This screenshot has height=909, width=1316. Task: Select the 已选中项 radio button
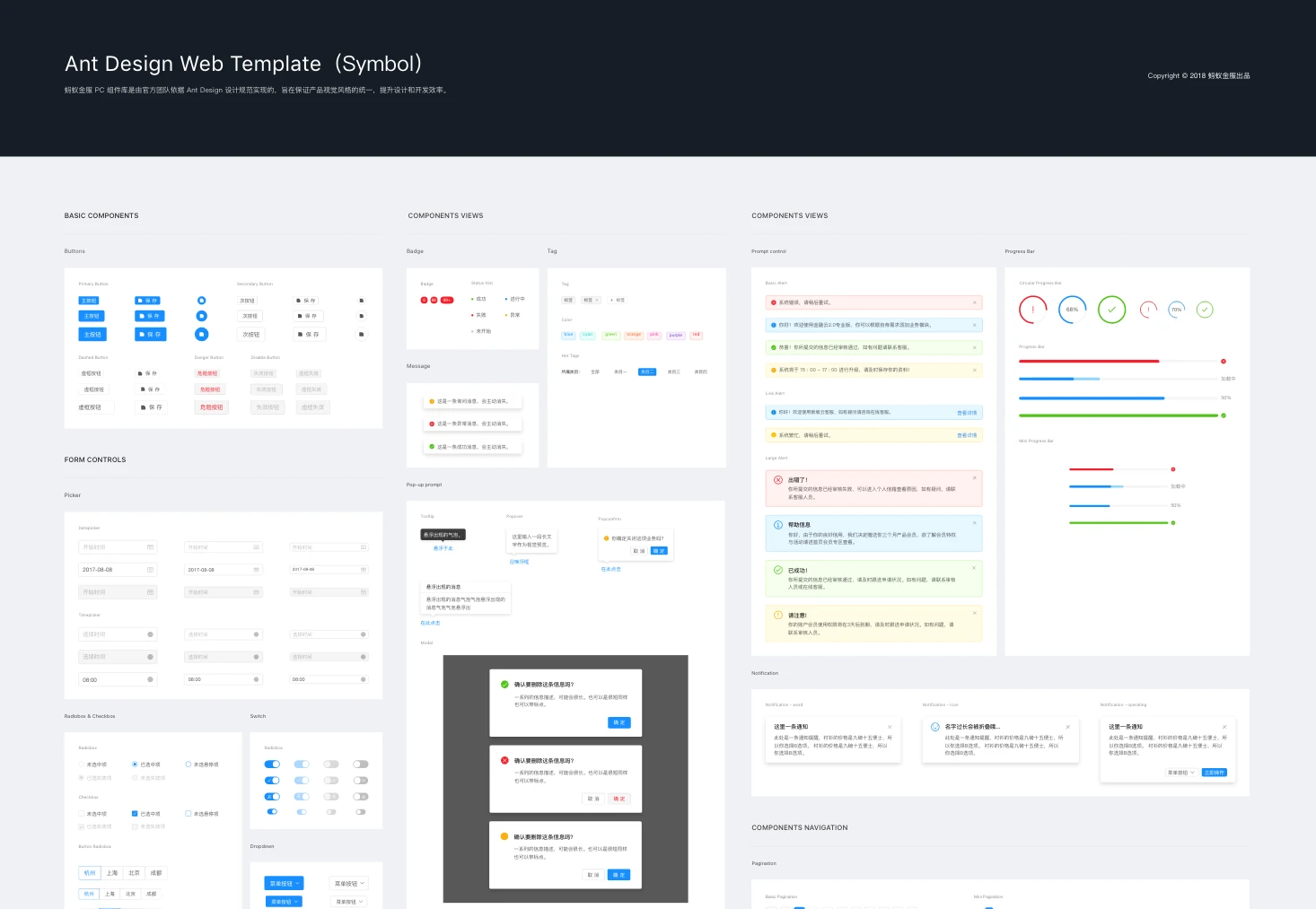135,765
